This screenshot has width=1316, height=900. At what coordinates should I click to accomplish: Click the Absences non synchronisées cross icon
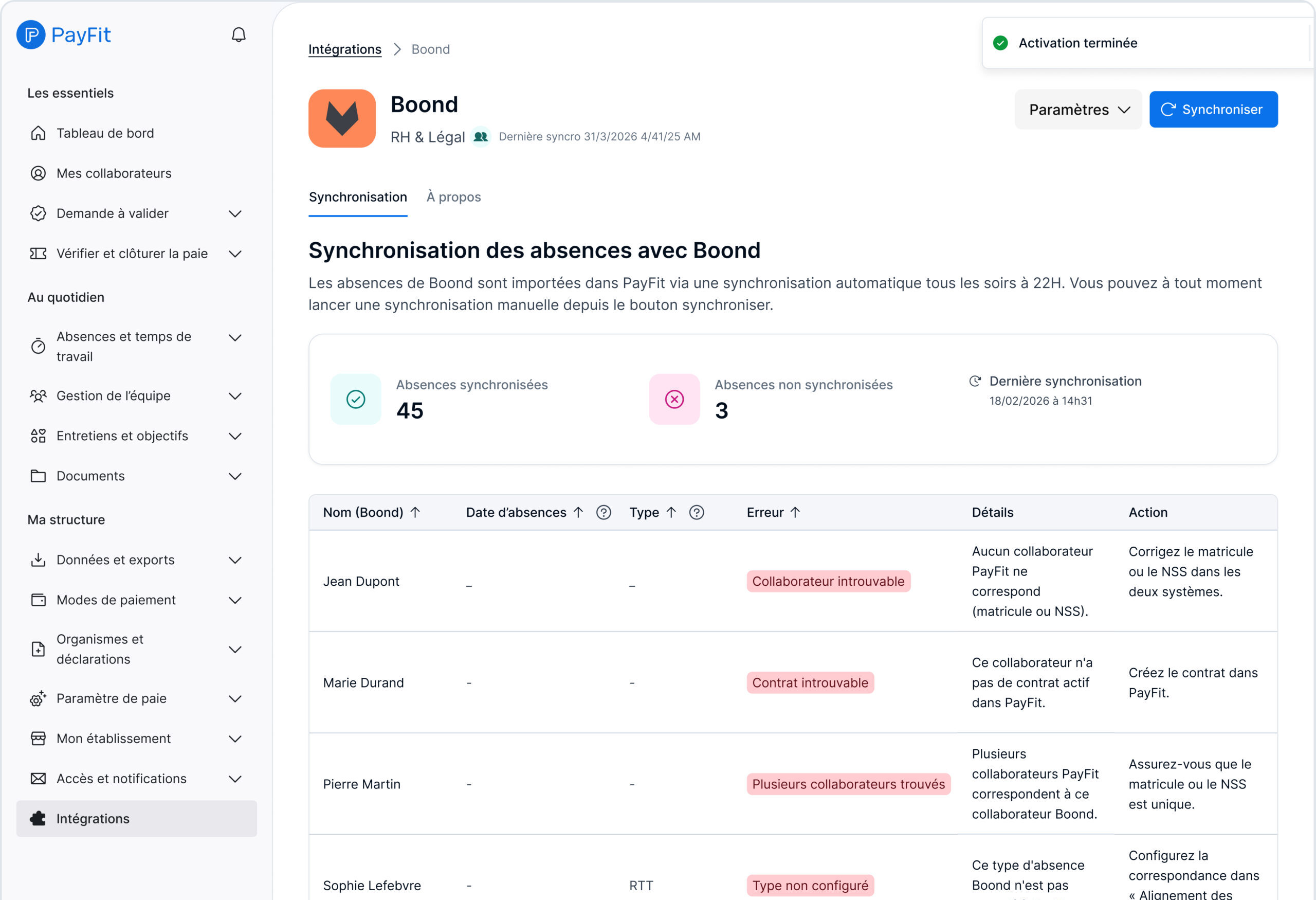coord(674,399)
